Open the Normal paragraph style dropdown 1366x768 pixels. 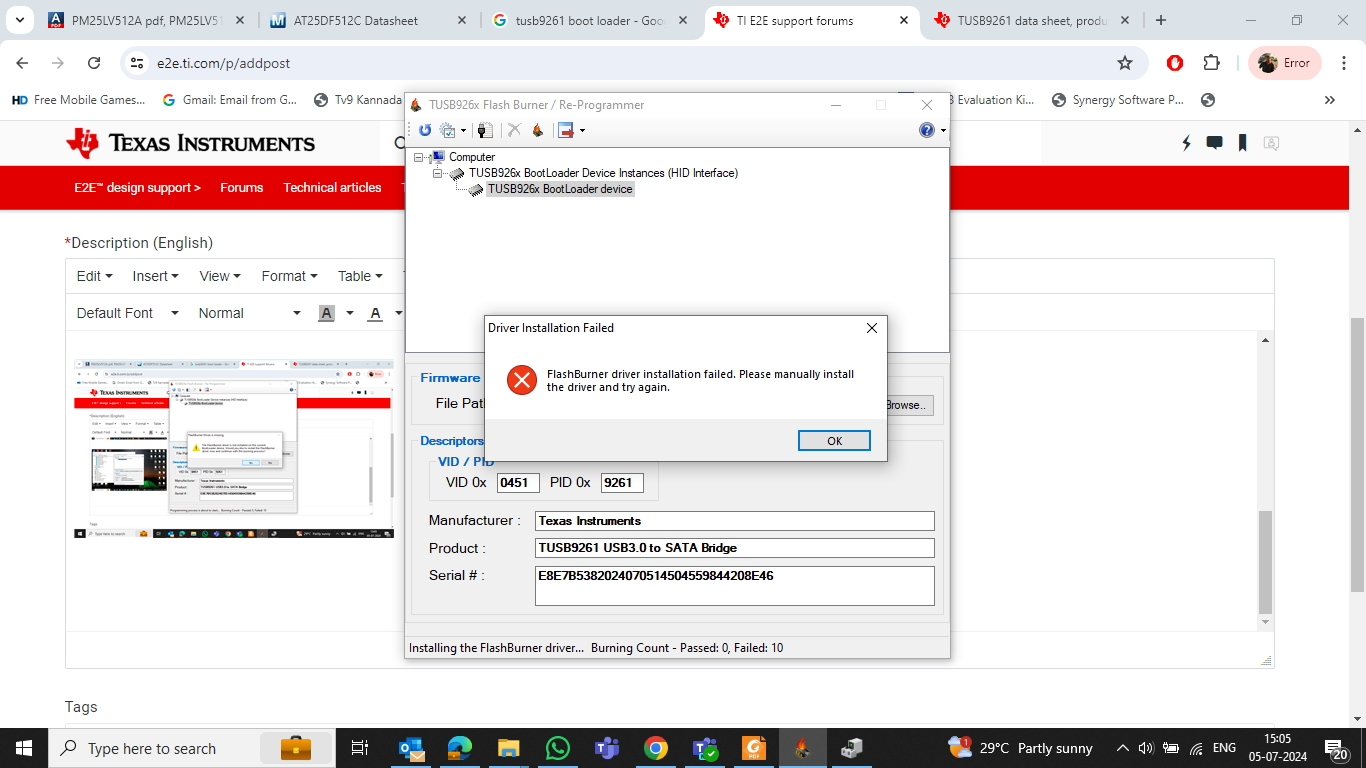coord(249,313)
